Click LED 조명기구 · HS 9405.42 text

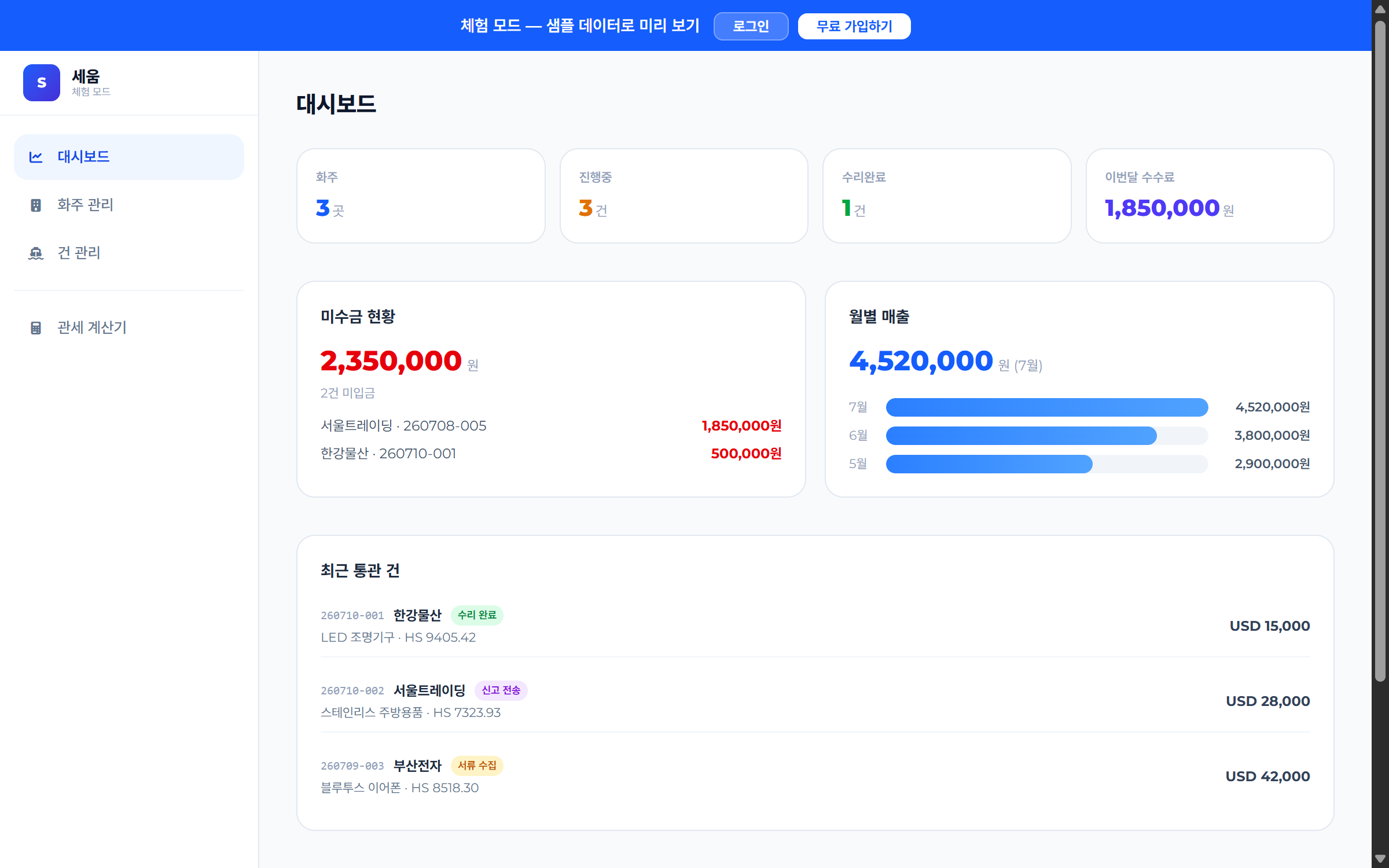pos(398,638)
